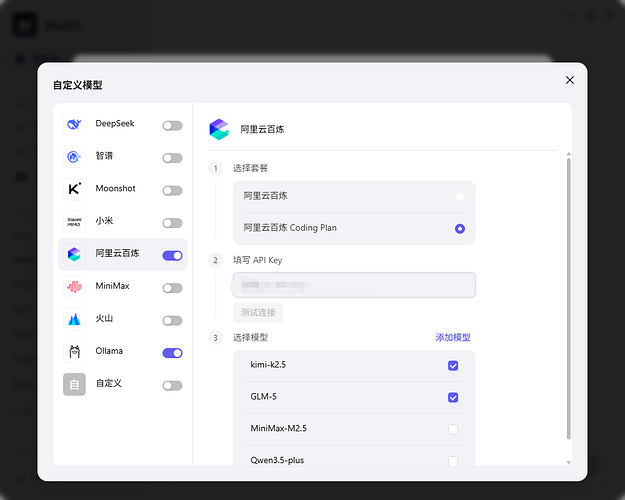The image size is (625, 500).
Task: Uncheck the kimi-k2.5 model checkbox
Action: coord(453,366)
